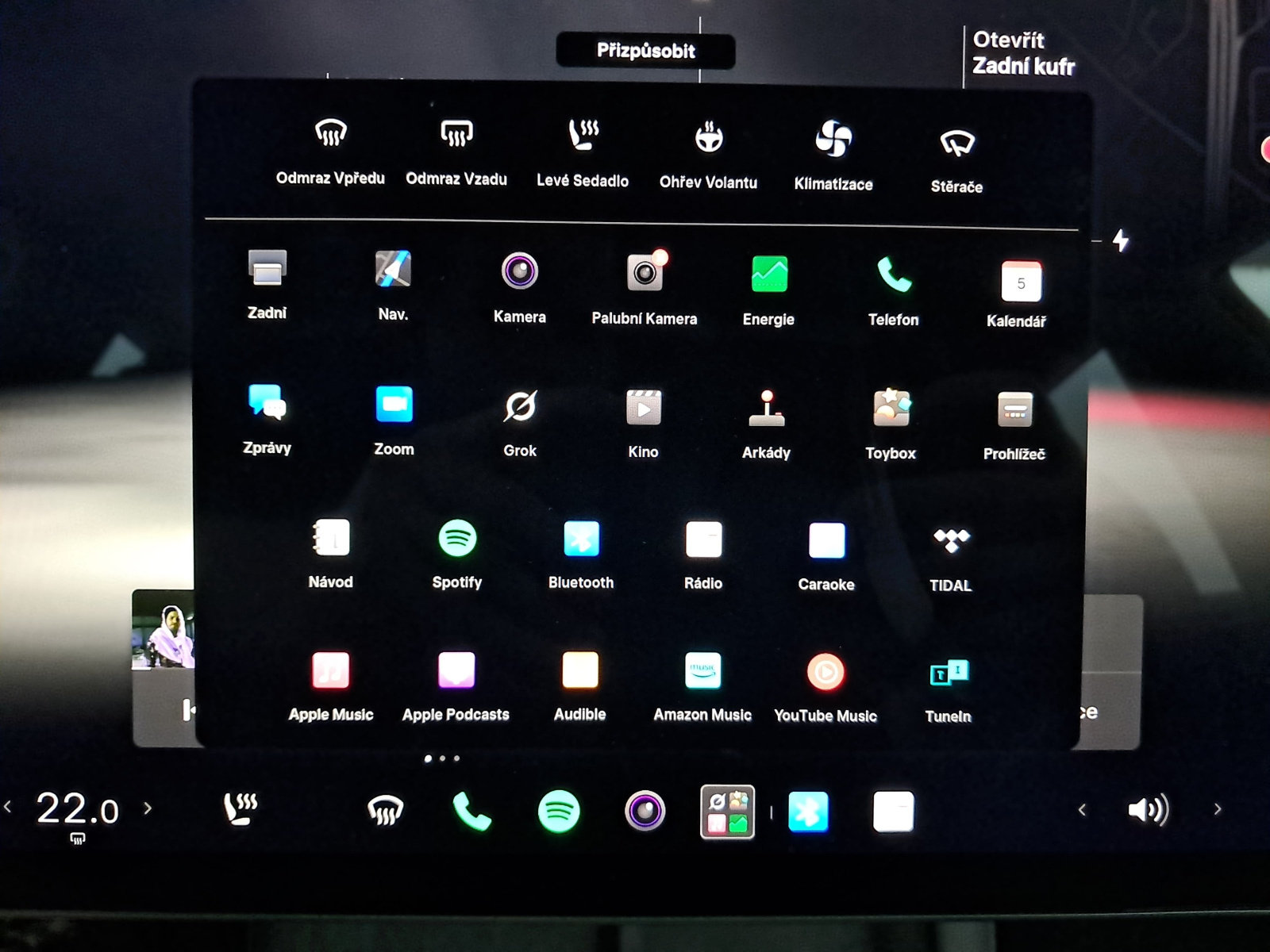Open the Zadní app

pos(267,284)
